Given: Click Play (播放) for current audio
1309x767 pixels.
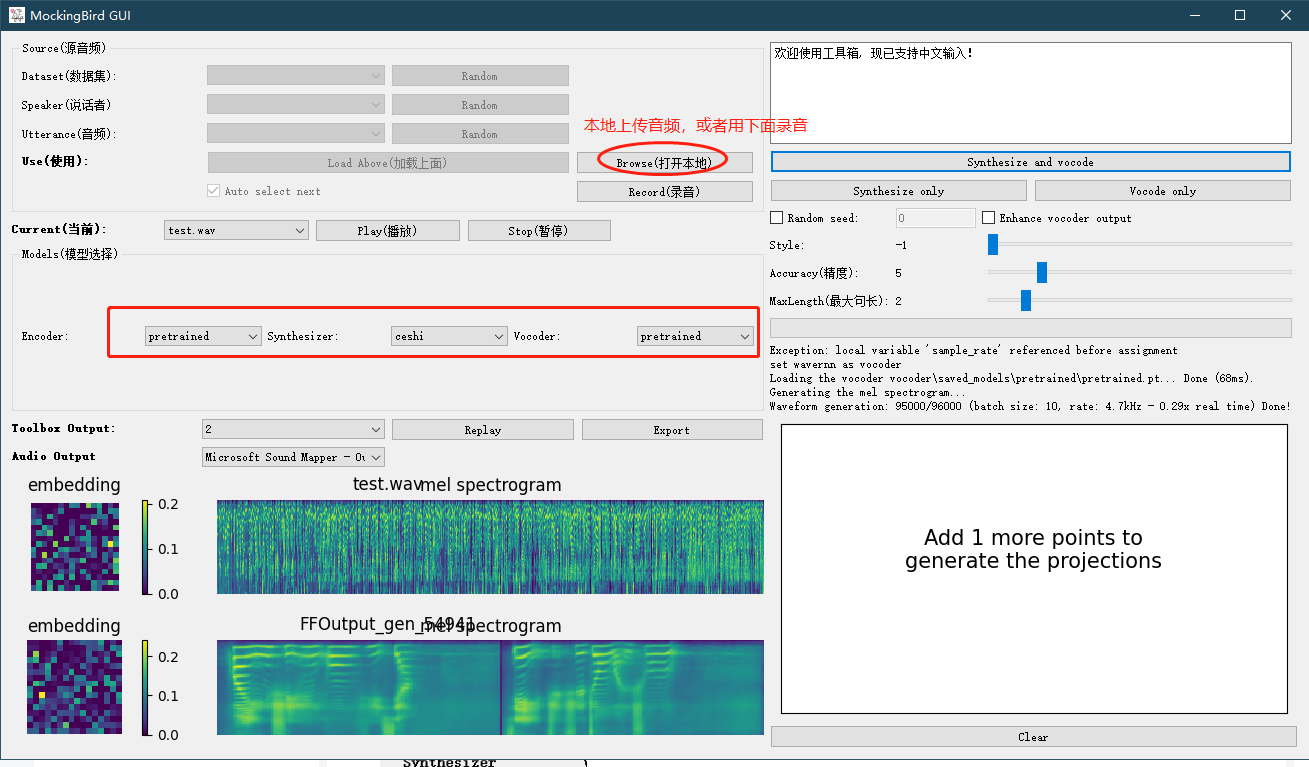Looking at the screenshot, I should 387,231.
